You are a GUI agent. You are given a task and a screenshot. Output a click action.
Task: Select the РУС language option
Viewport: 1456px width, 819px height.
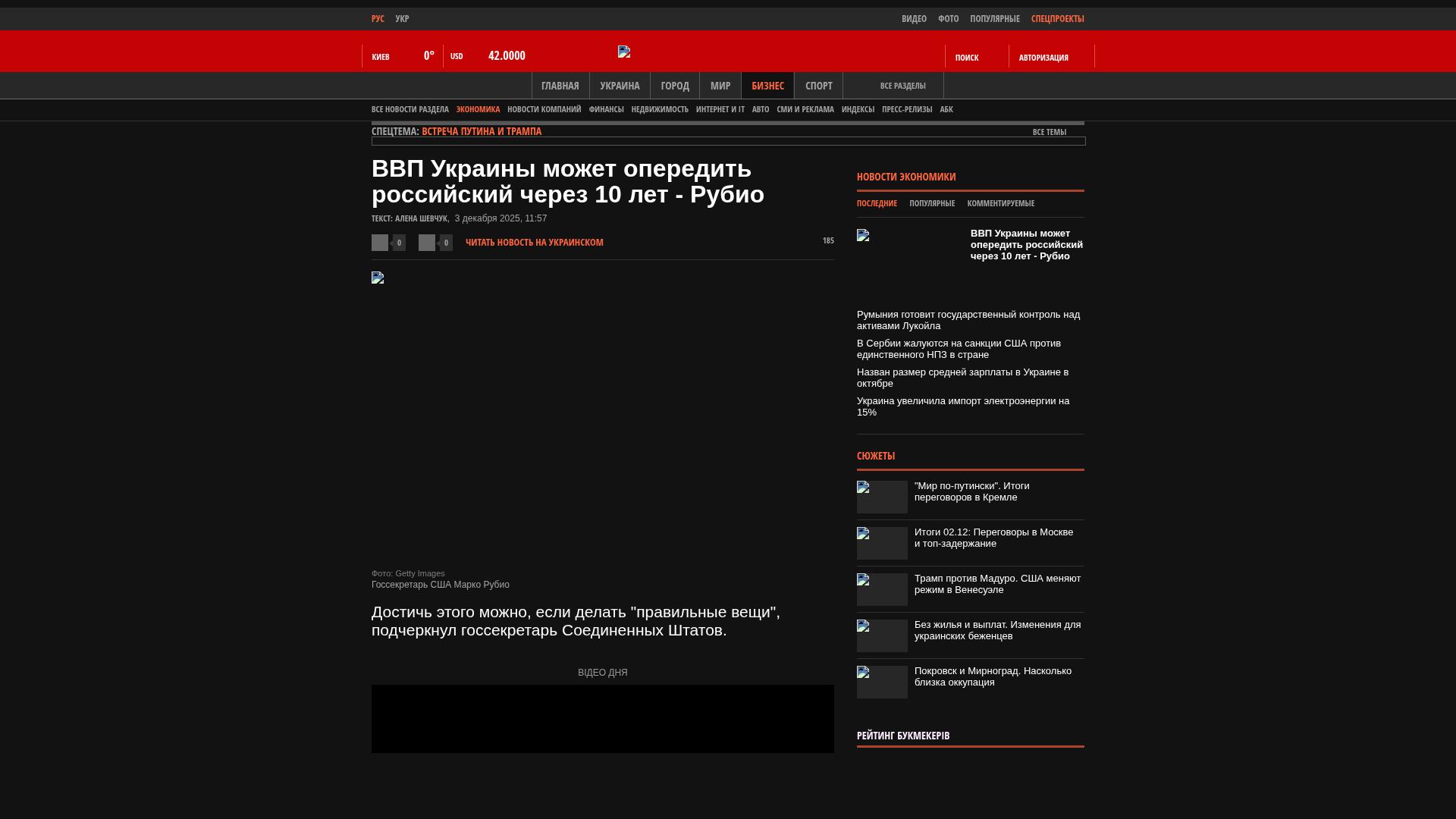378,19
